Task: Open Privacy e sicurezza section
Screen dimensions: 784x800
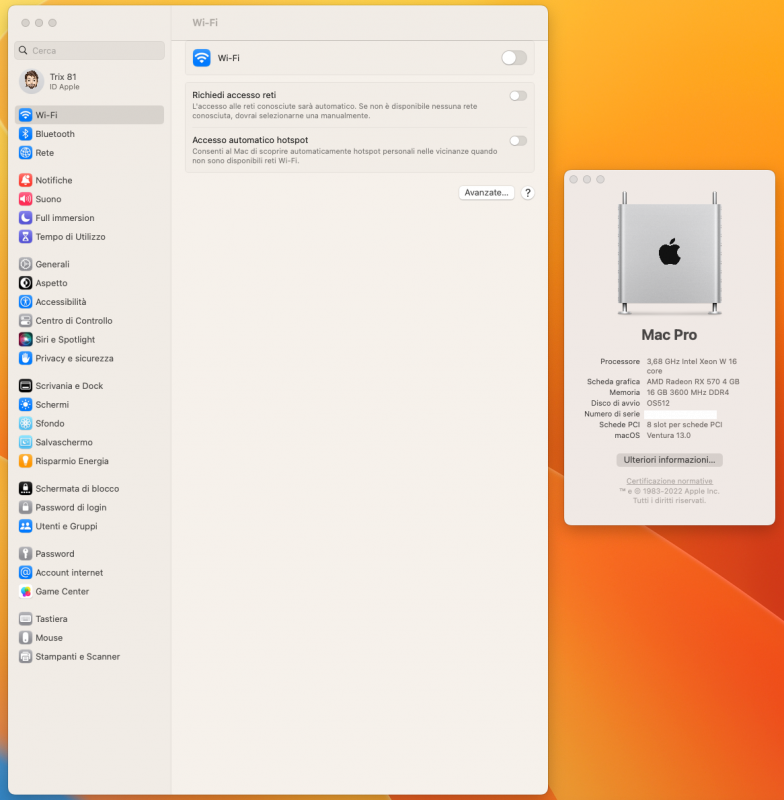Action: click(74, 358)
